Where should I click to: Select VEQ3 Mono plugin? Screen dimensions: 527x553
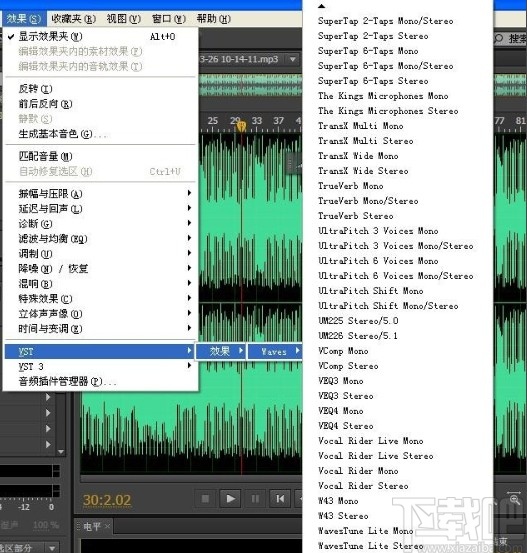[x=341, y=381]
